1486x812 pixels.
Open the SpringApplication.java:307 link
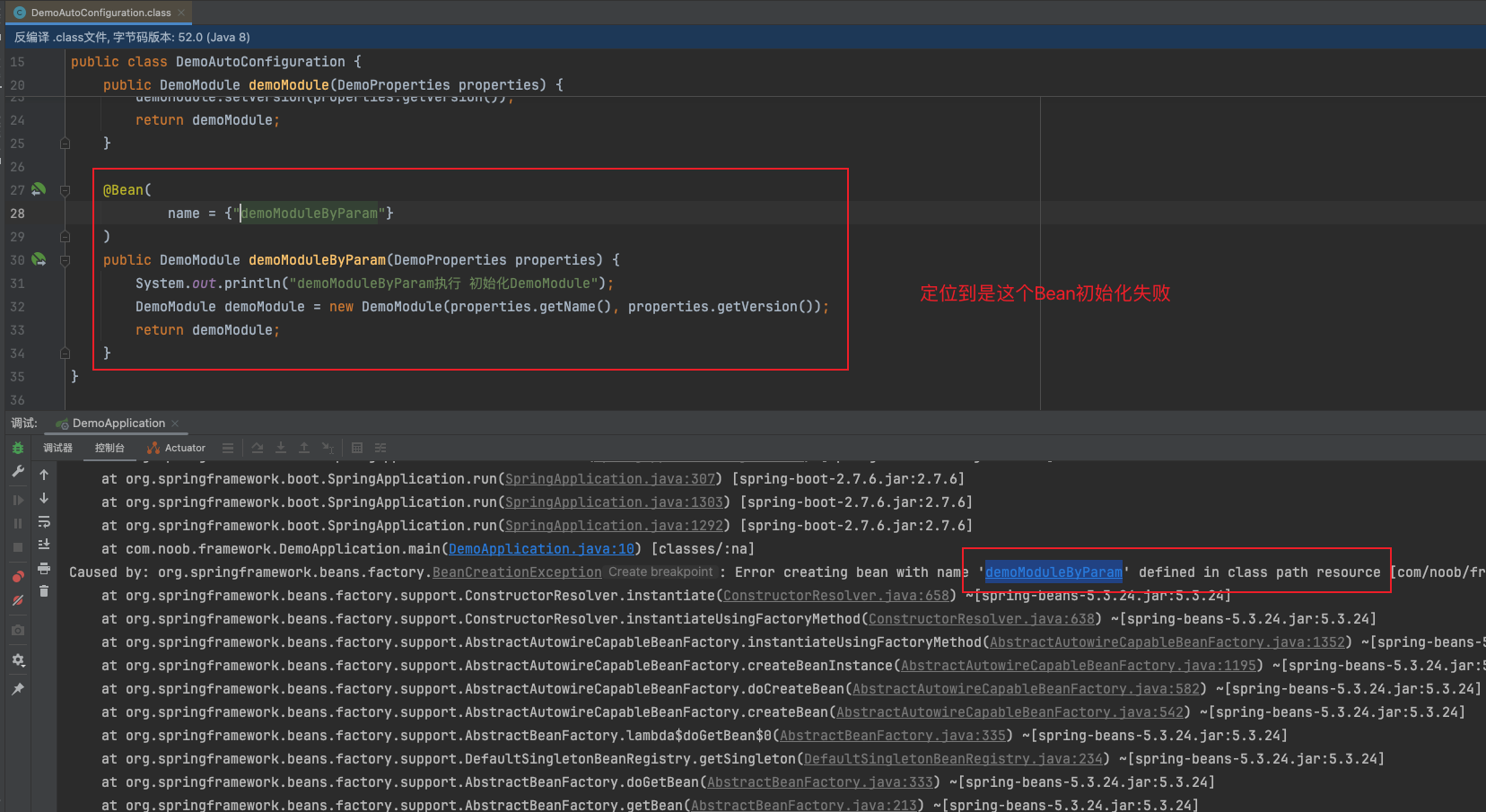[610, 479]
